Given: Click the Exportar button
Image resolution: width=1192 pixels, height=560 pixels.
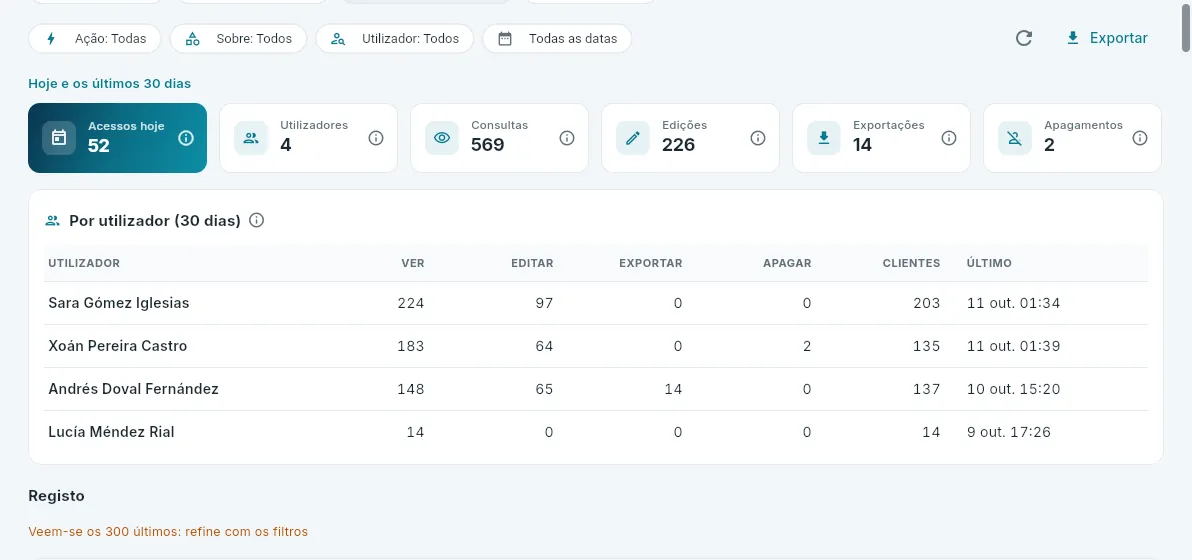Looking at the screenshot, I should 1107,38.
